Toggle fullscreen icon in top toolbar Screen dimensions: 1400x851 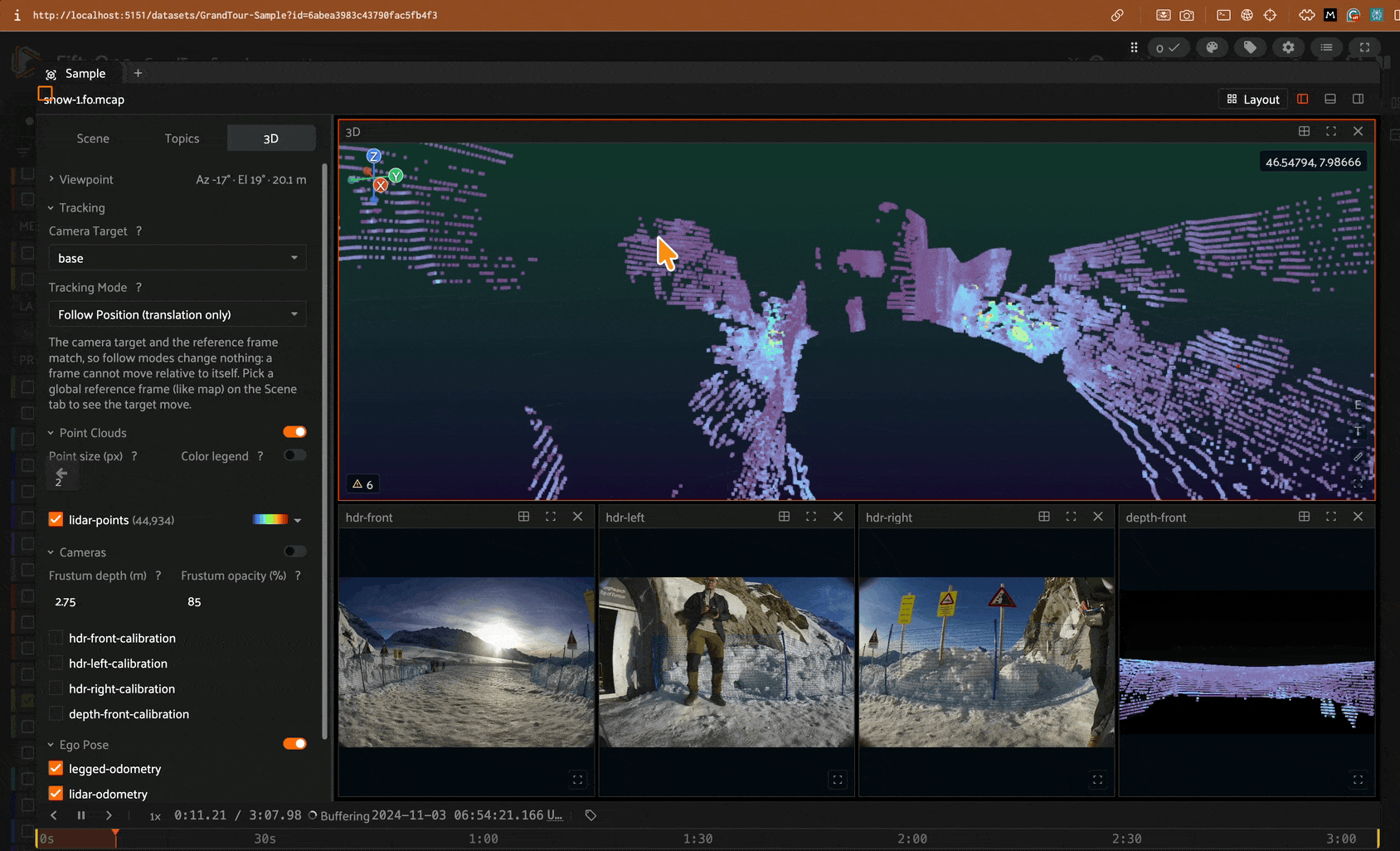1364,47
